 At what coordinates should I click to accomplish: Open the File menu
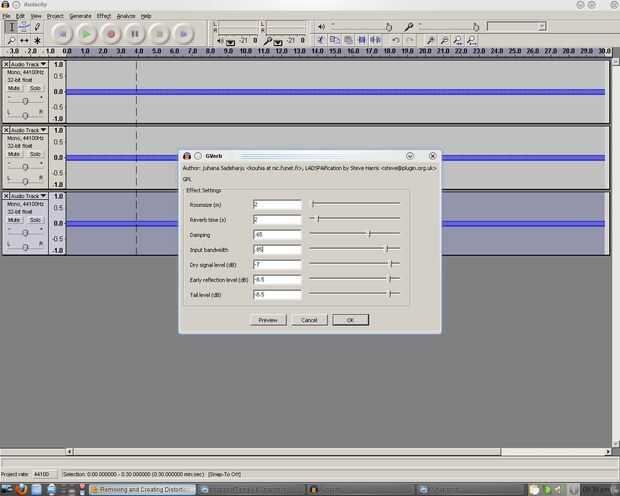(6, 16)
